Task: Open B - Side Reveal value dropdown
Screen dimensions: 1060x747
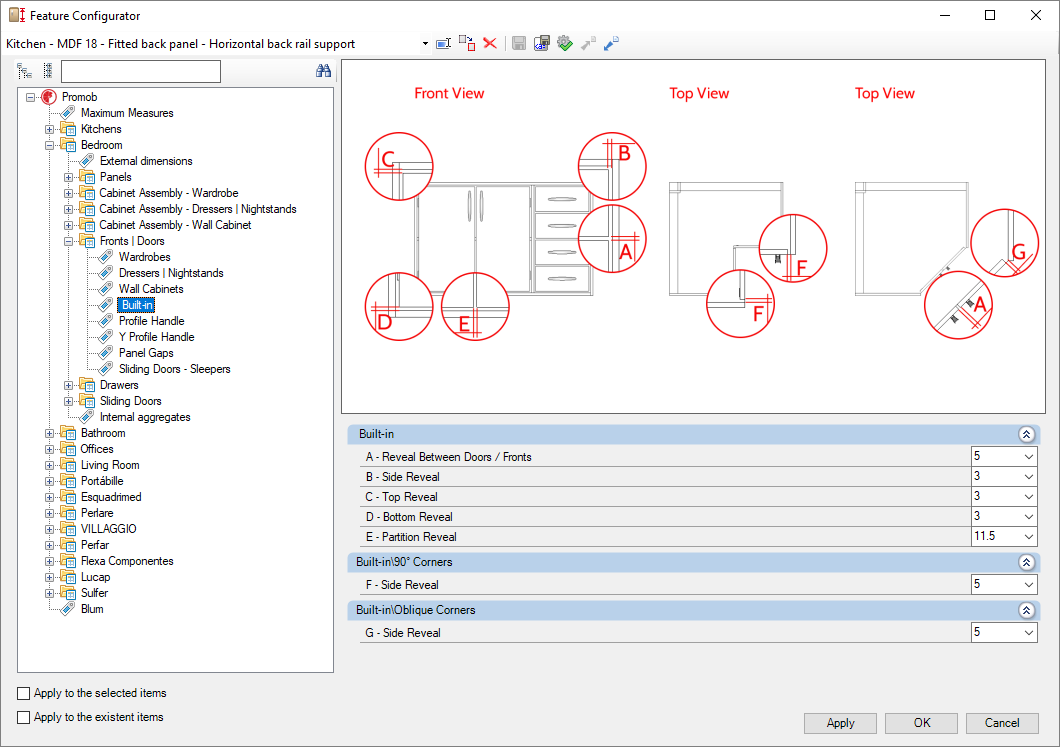Action: click(x=1028, y=477)
